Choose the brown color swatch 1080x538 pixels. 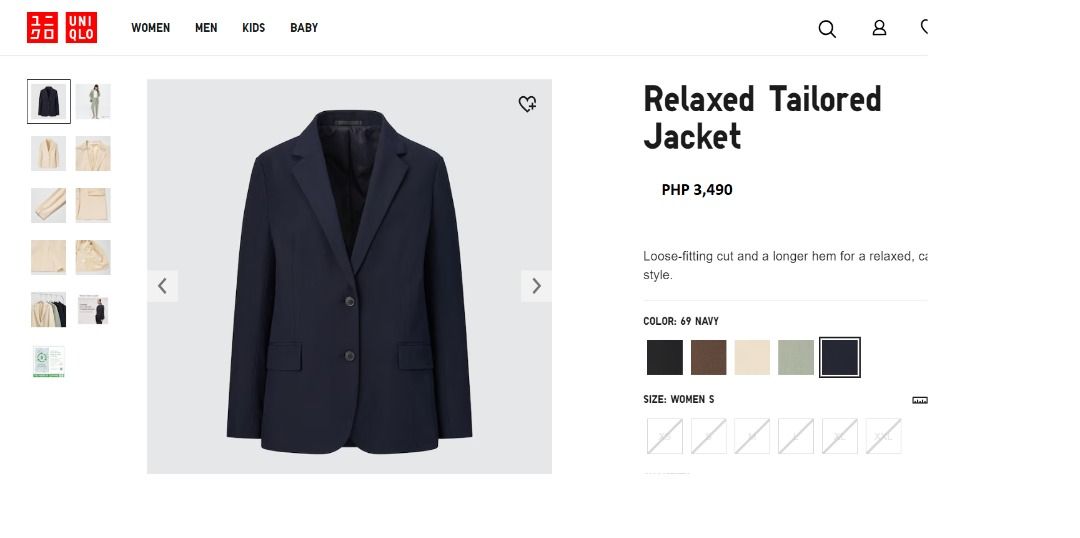click(x=708, y=358)
